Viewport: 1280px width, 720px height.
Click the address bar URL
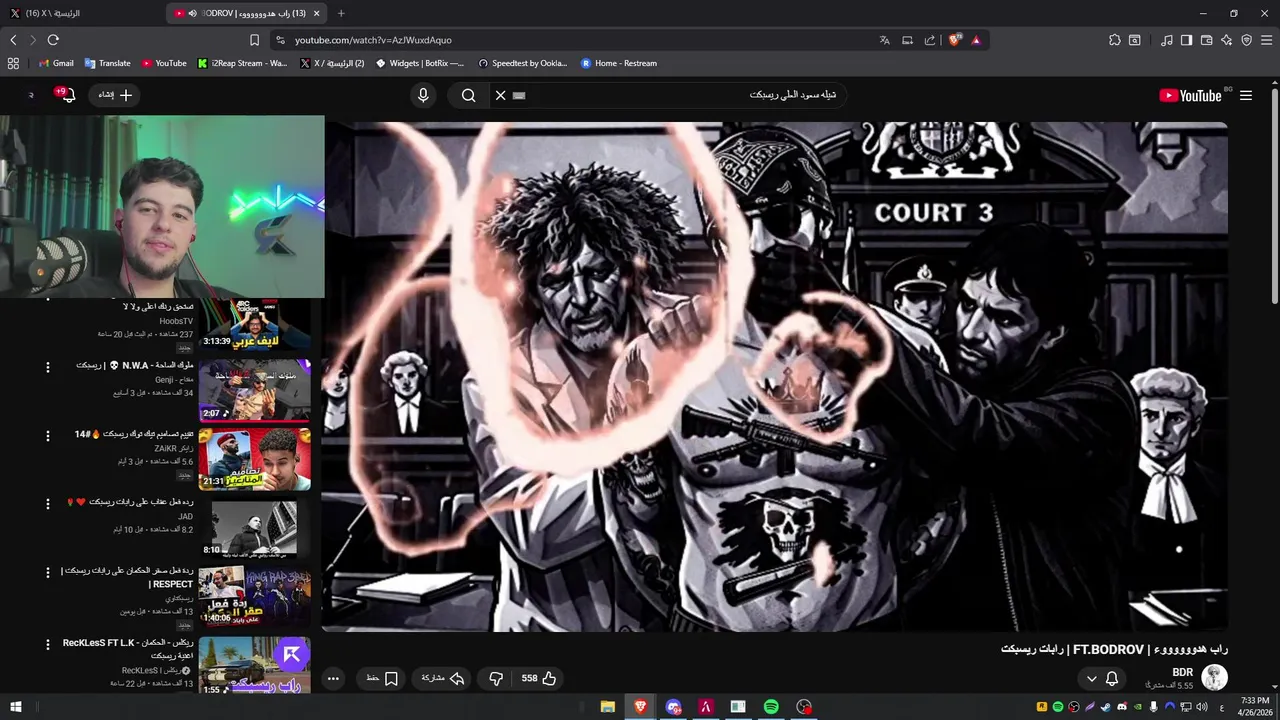373,40
